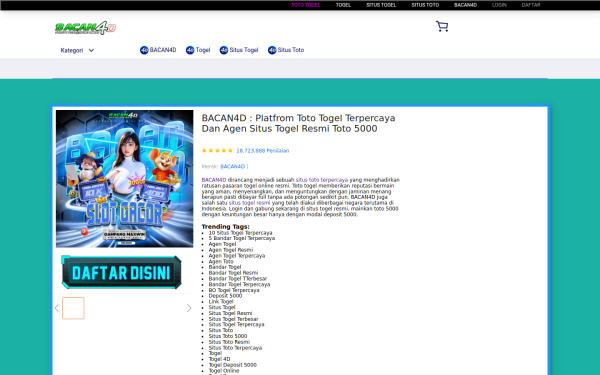Click tag 'Agen Toto'

coord(221,261)
